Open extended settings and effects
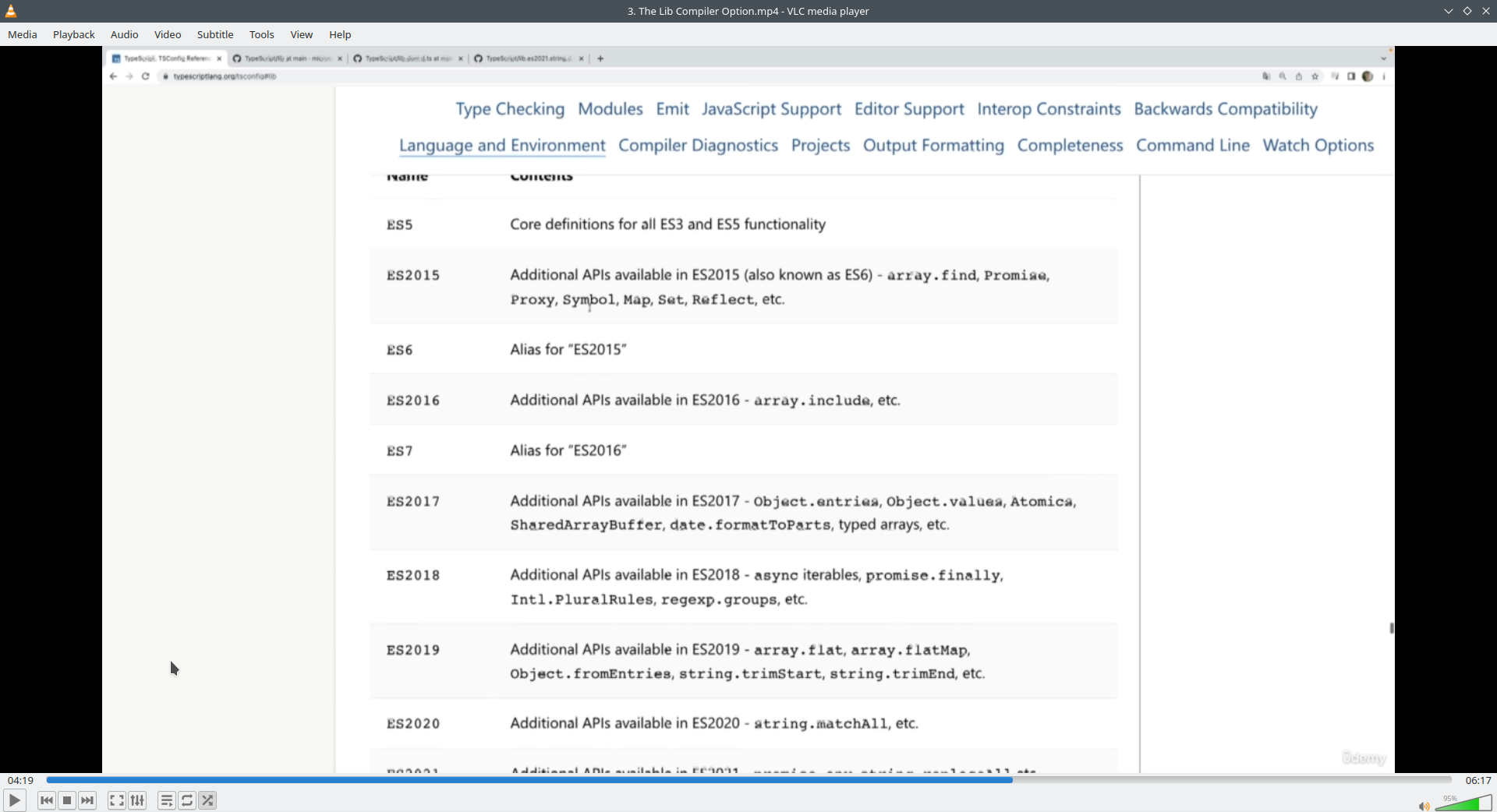 coord(137,800)
